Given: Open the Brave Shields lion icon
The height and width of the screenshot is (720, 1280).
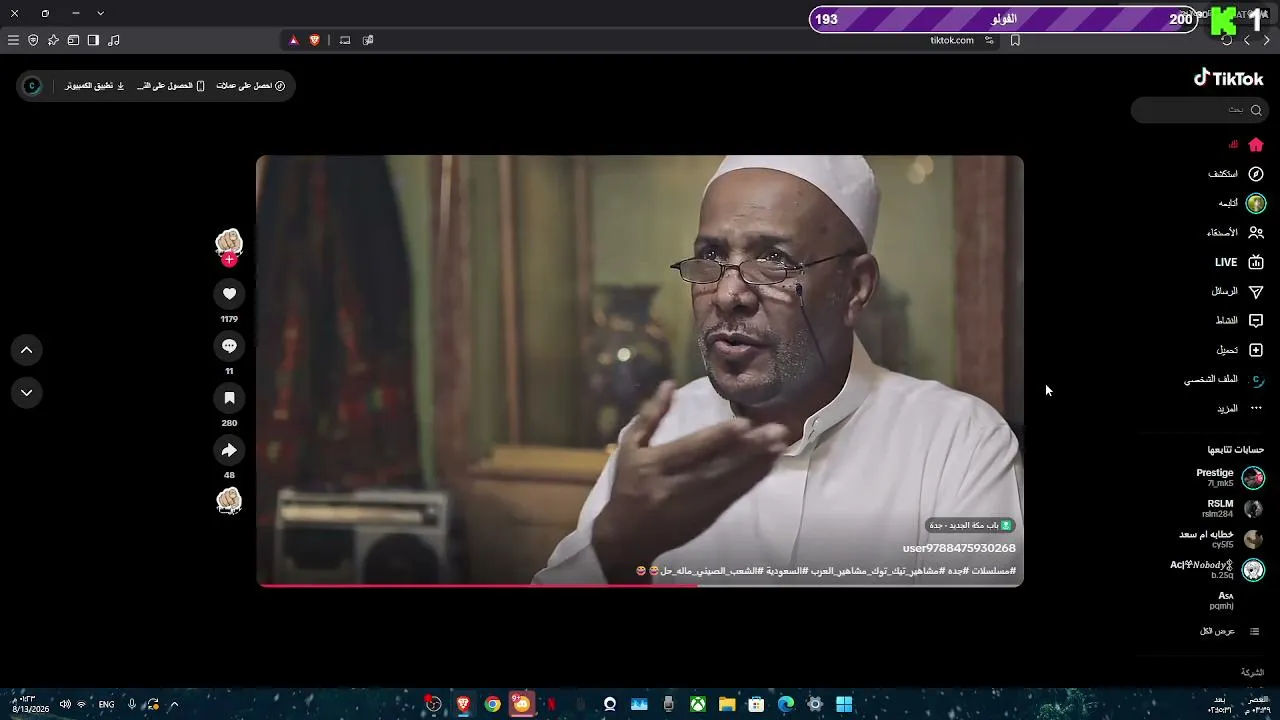Looking at the screenshot, I should pyautogui.click(x=315, y=40).
